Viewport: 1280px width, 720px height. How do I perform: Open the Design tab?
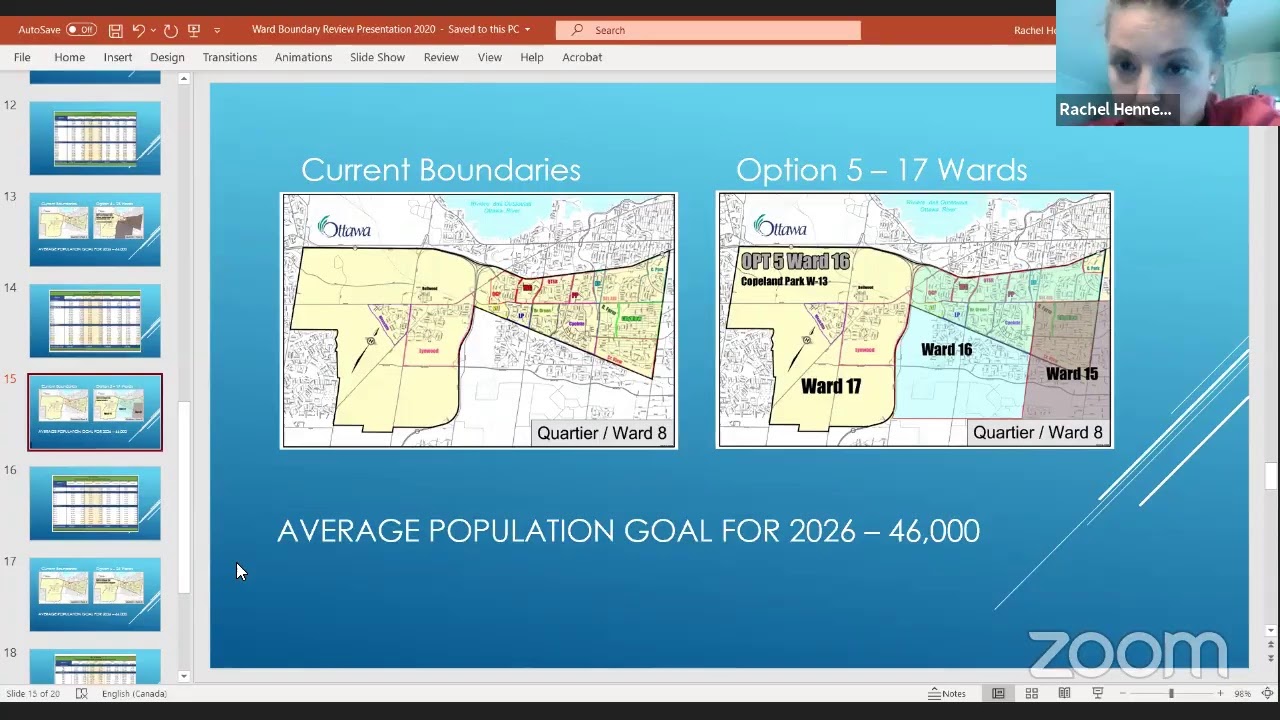tap(167, 57)
